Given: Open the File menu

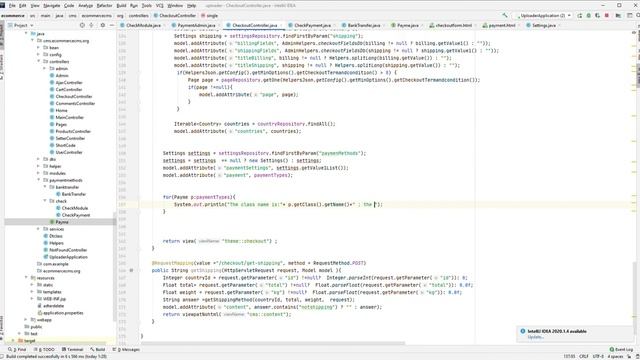Looking at the screenshot, I should click(12, 6).
